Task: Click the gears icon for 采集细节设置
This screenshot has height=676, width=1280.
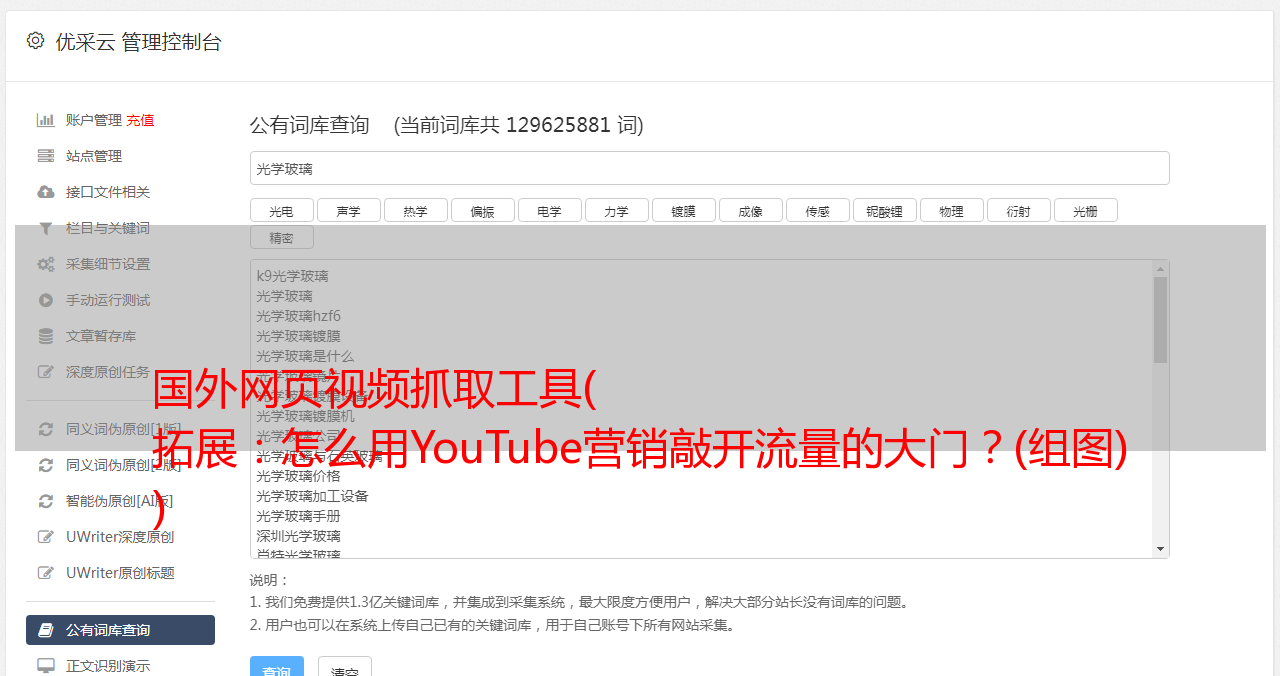Action: coord(45,264)
